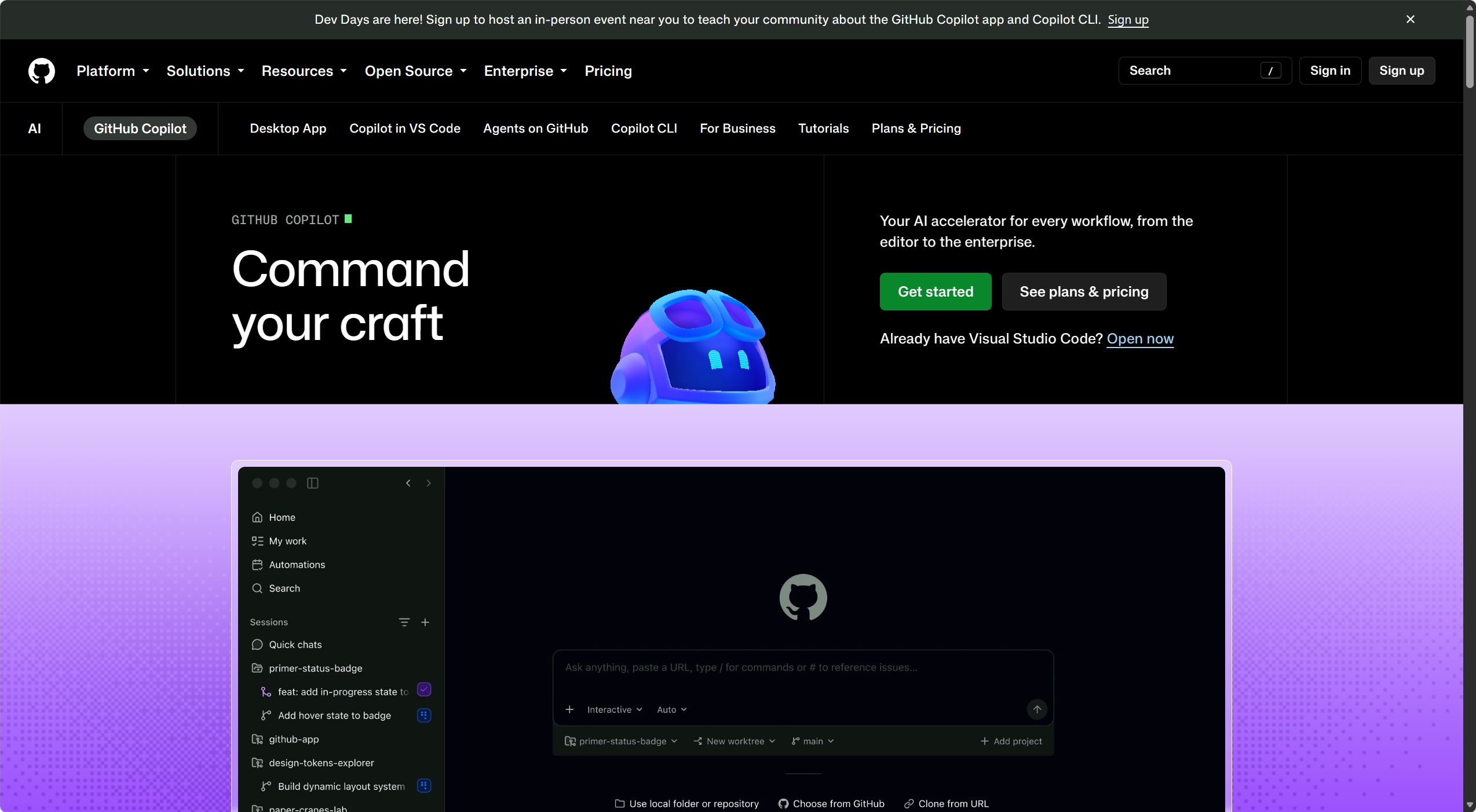Click the Ask anything prompt field

point(803,668)
